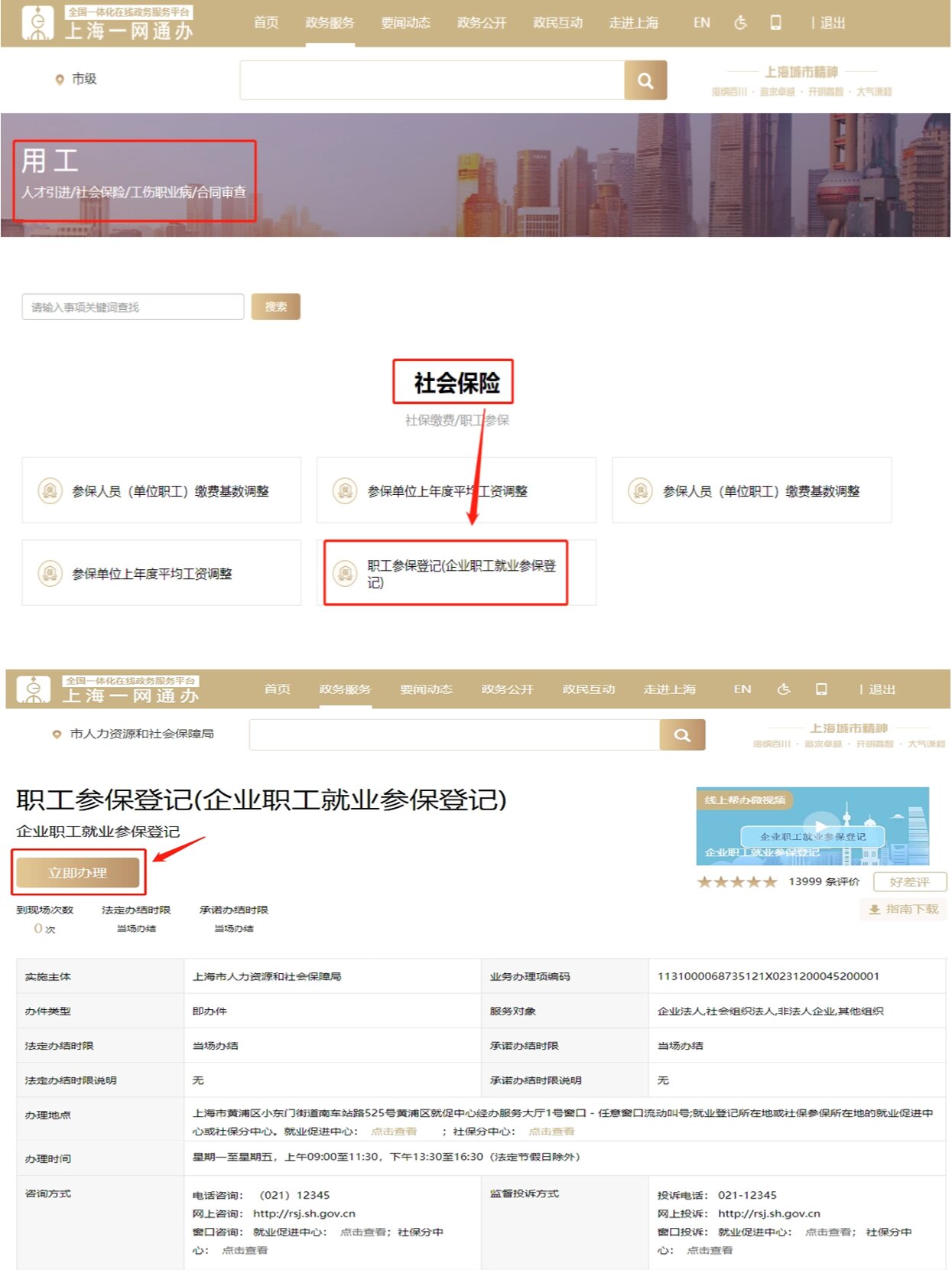952x1270 pixels.
Task: Click the code 1131000068735121X0231200045200001
Action: pyautogui.click(x=768, y=976)
